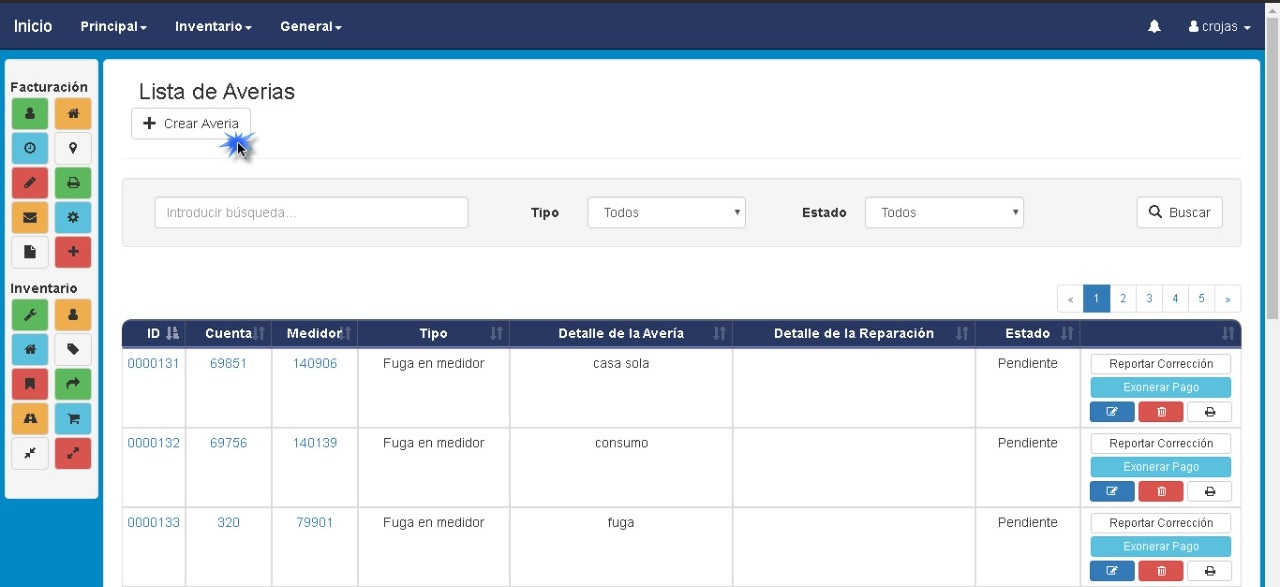Image resolution: width=1280 pixels, height=587 pixels.
Task: Click the green wrench icon under Inventario
Action: click(x=30, y=315)
